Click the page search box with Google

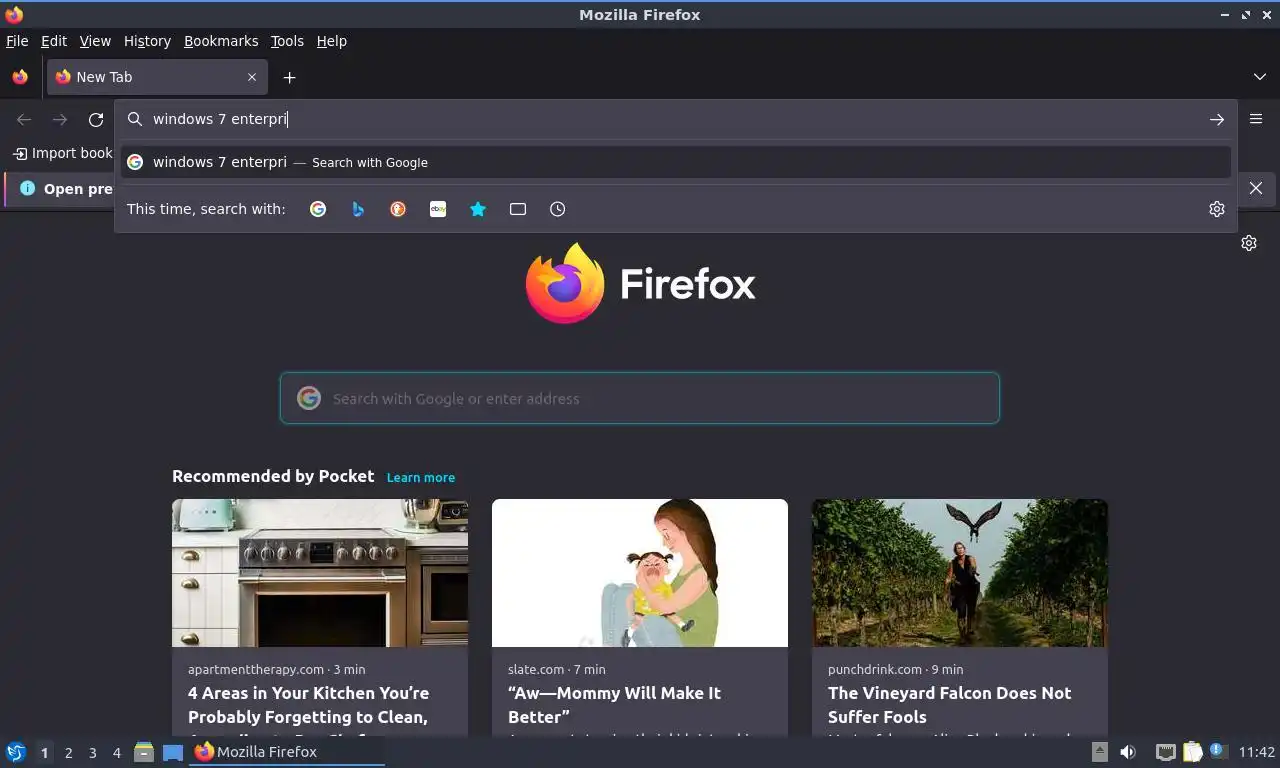[x=640, y=398]
